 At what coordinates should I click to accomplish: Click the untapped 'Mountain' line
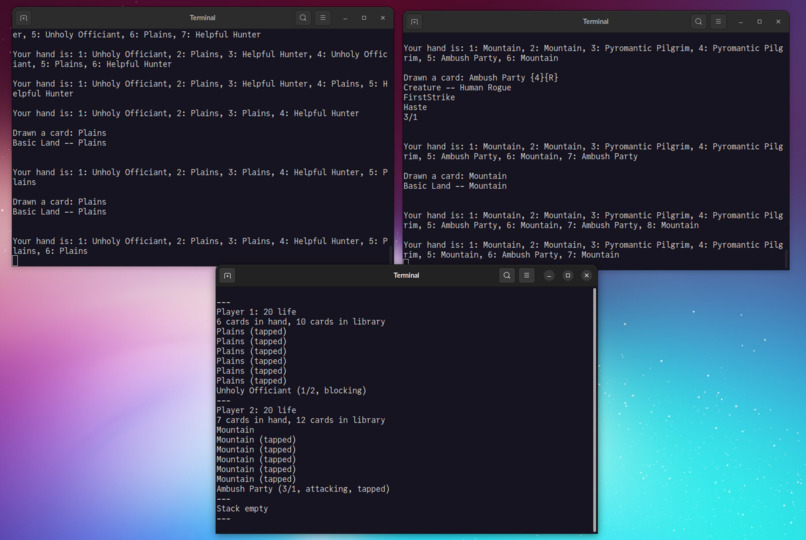click(x=235, y=430)
